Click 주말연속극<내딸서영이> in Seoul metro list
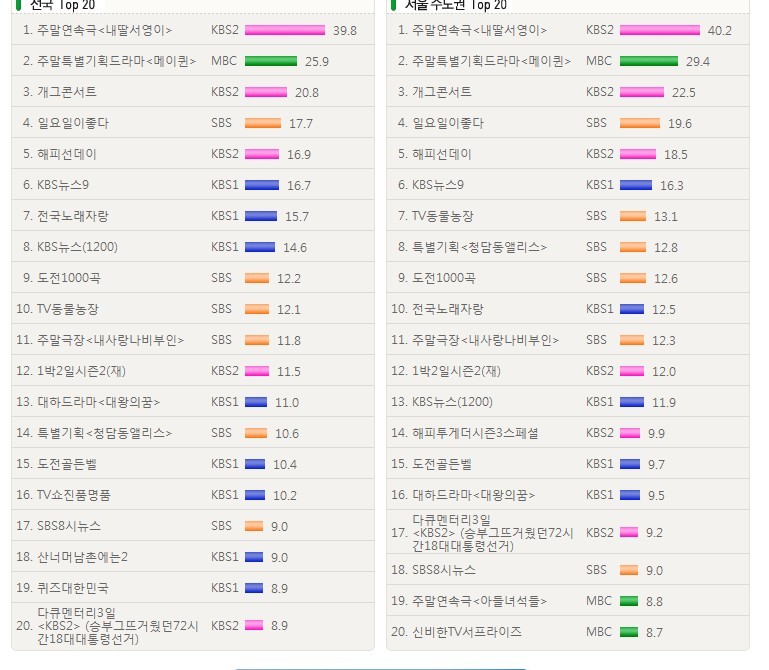769x670 pixels. [479, 30]
